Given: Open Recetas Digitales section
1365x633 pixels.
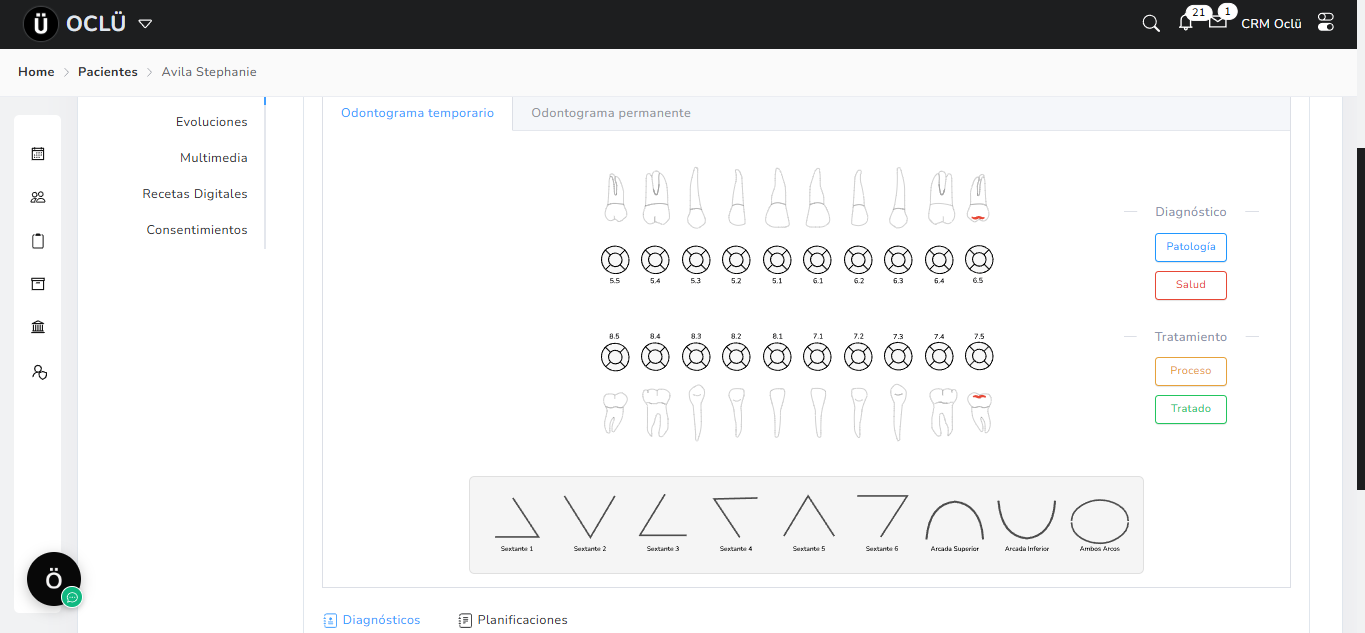Looking at the screenshot, I should pyautogui.click(x=195, y=194).
